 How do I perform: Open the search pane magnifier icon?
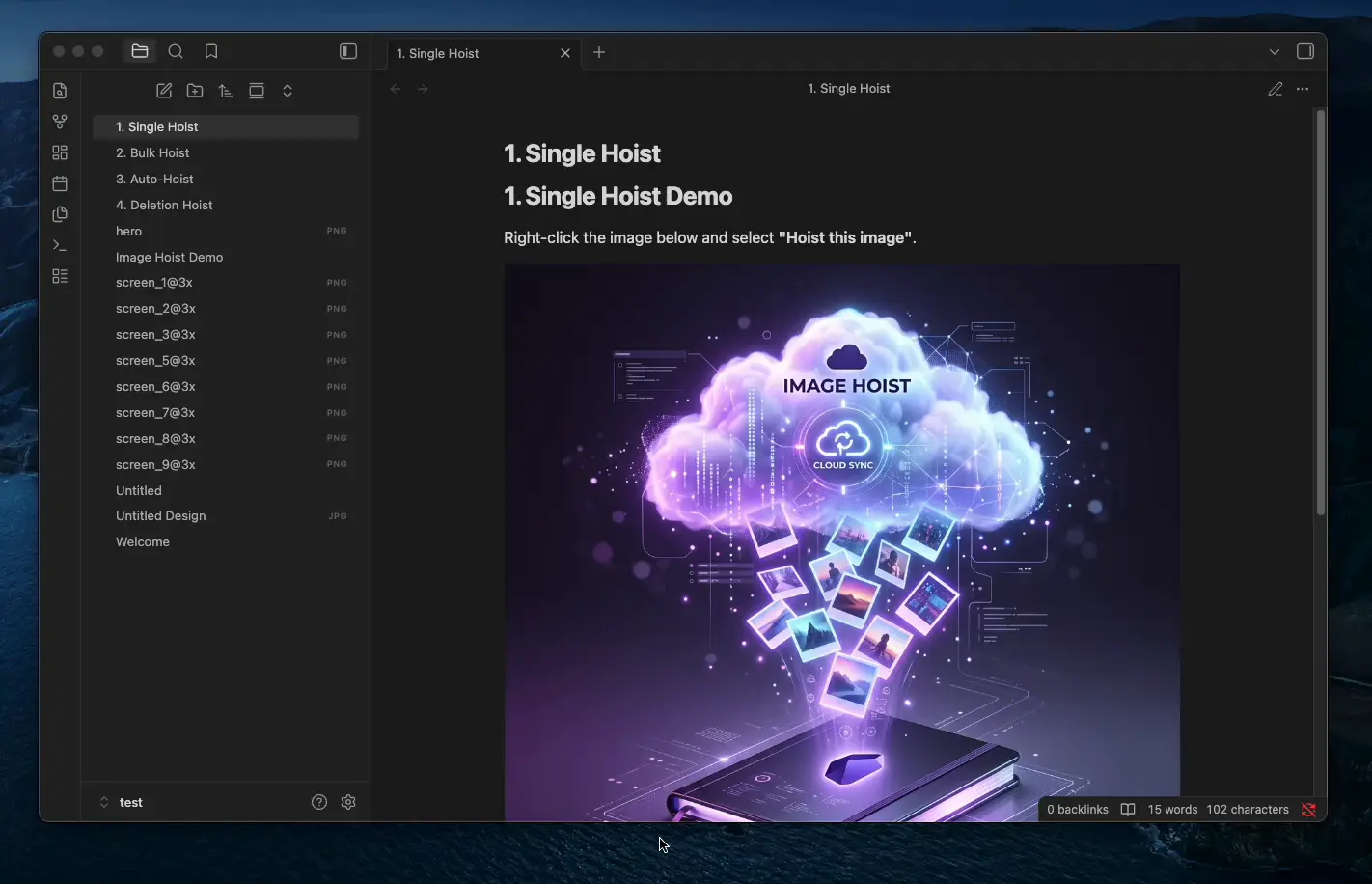coord(176,51)
